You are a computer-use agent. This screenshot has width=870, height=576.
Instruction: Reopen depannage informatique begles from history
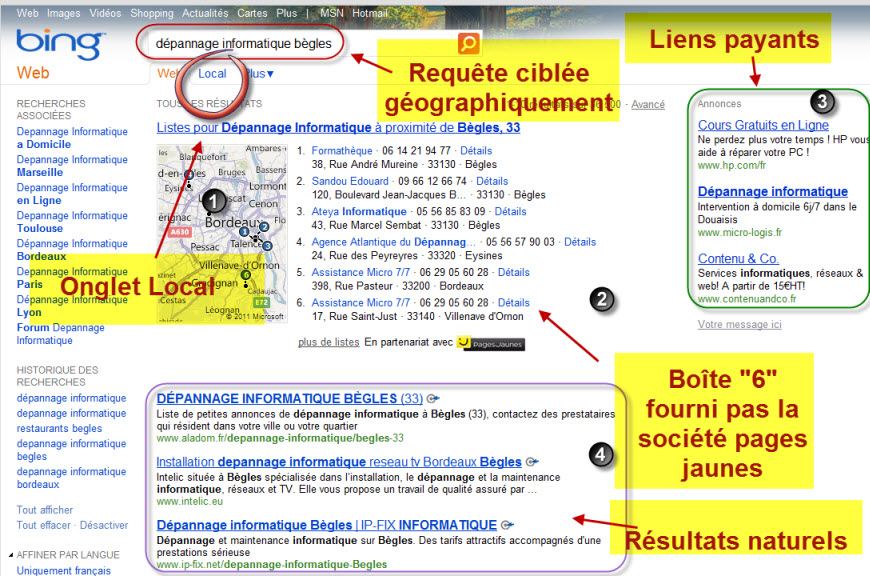point(71,450)
